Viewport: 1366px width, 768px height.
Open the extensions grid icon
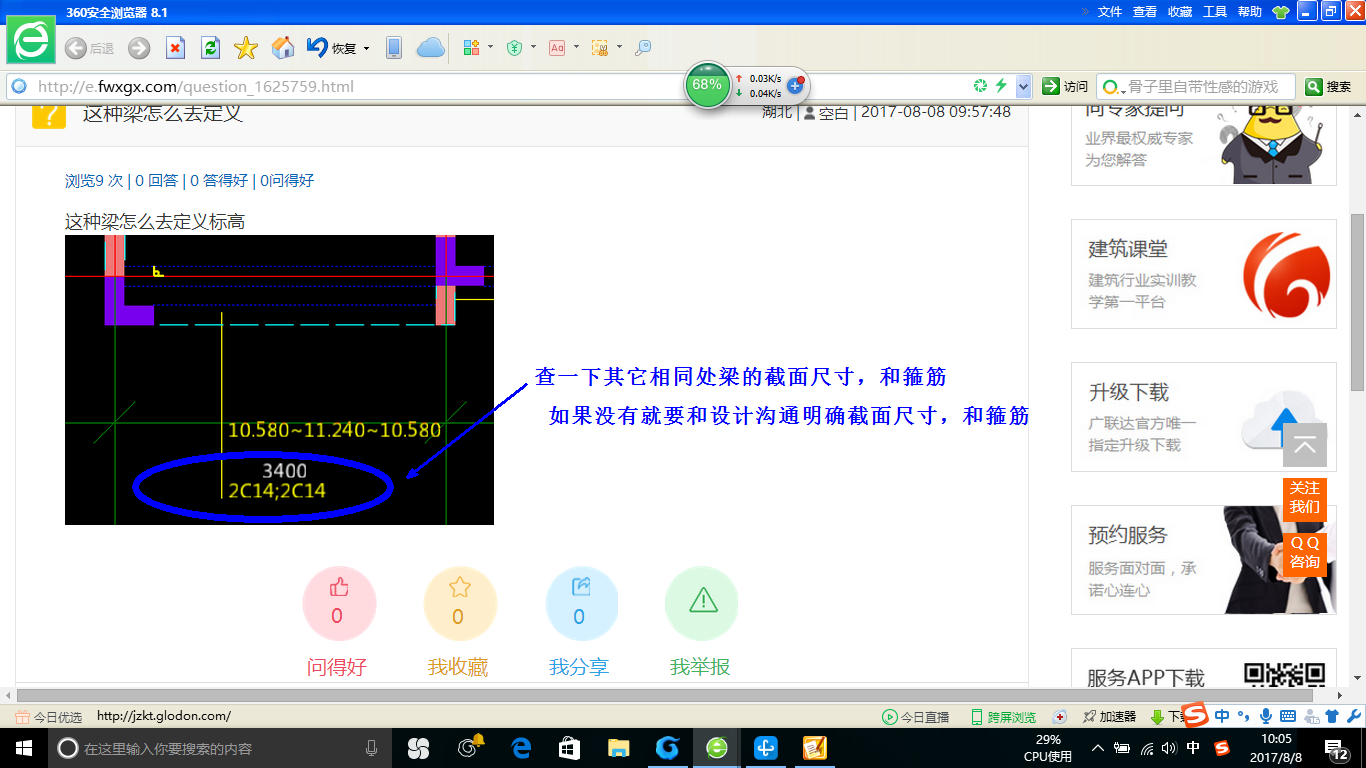[x=472, y=48]
